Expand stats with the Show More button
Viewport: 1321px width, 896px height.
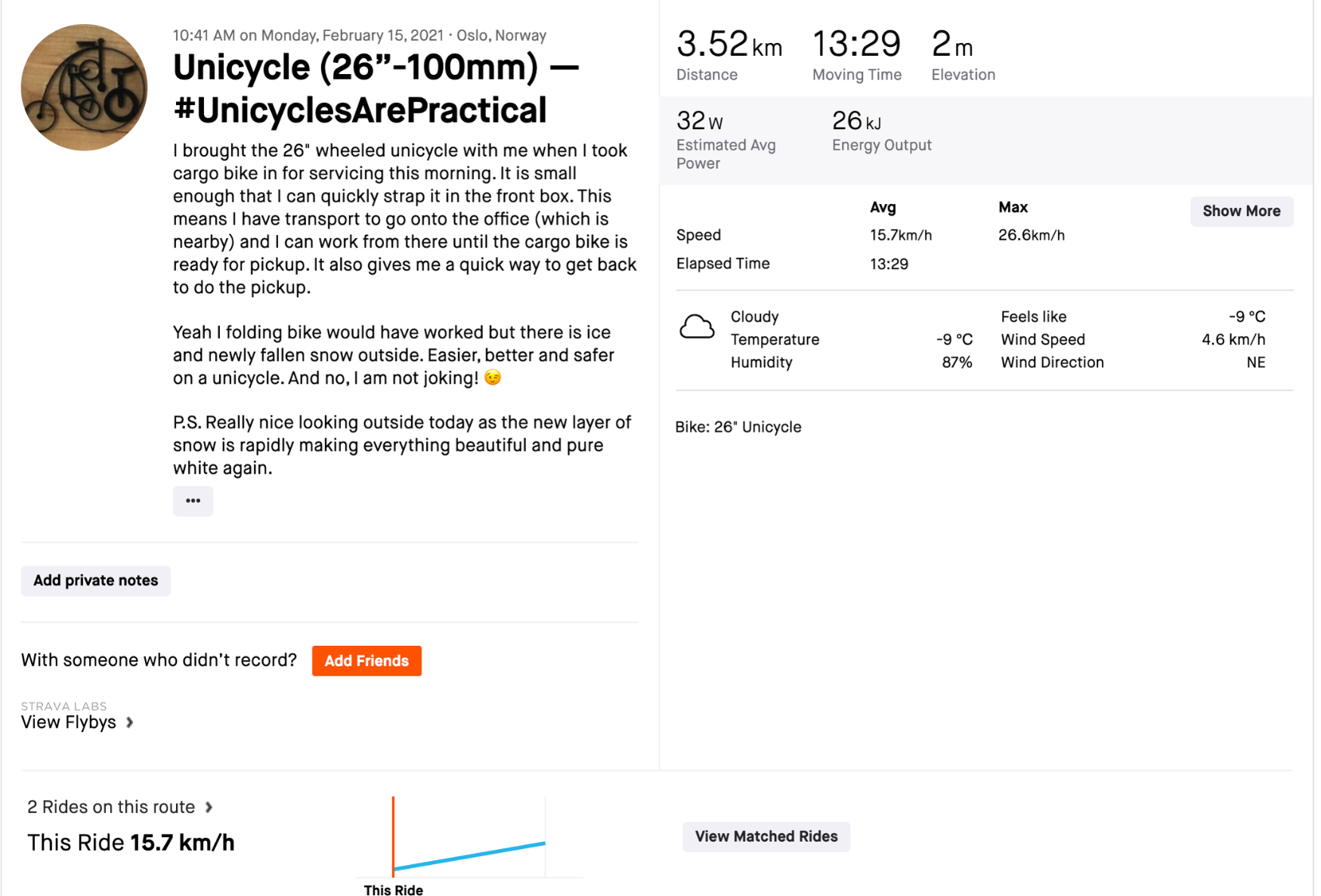[1241, 212]
